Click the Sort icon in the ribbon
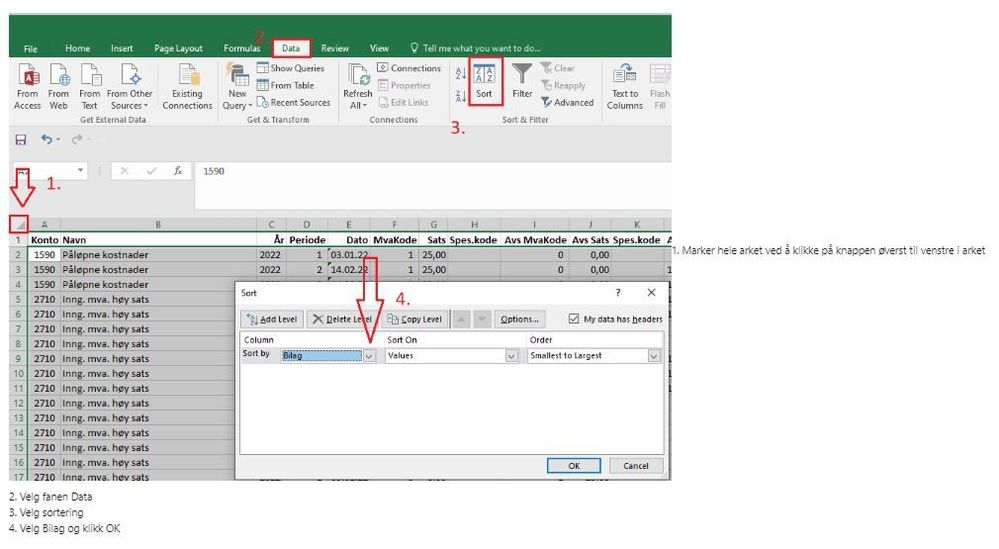Image resolution: width=999 pixels, height=549 pixels. [x=484, y=75]
